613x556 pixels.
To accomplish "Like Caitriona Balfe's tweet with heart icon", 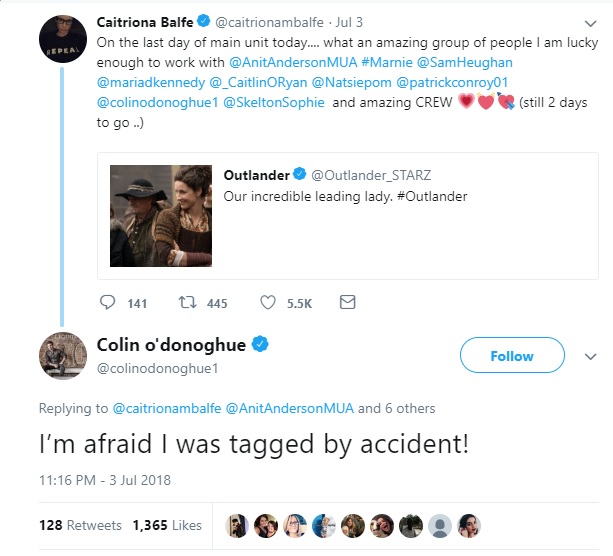I will click(268, 303).
